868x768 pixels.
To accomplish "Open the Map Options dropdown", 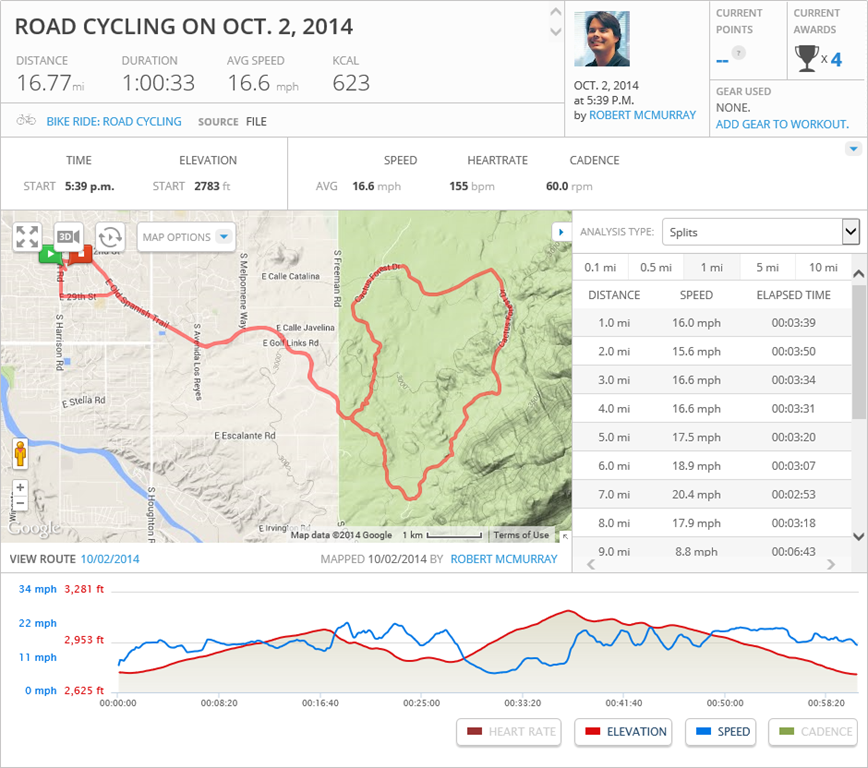I will 186,237.
